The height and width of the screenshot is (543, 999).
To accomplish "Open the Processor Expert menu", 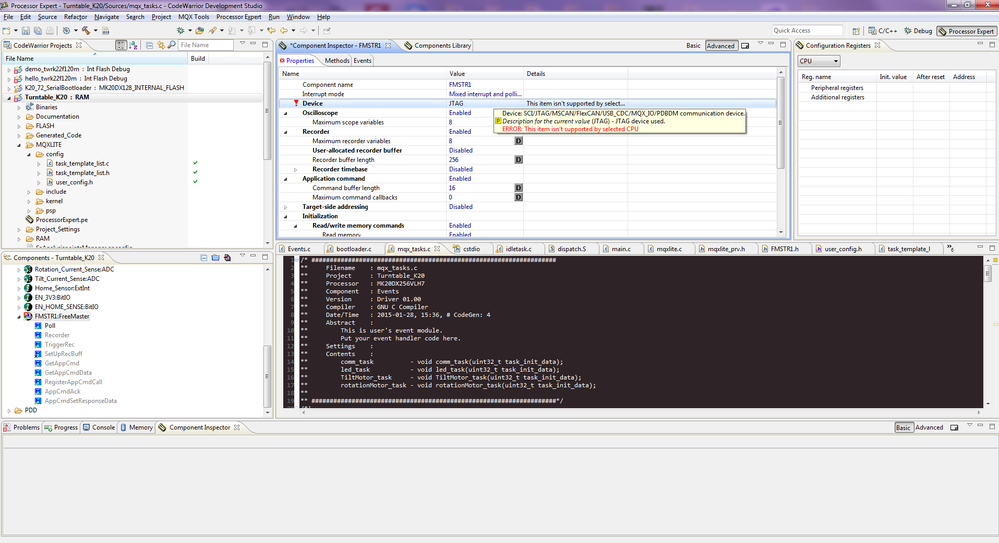I will coord(239,17).
